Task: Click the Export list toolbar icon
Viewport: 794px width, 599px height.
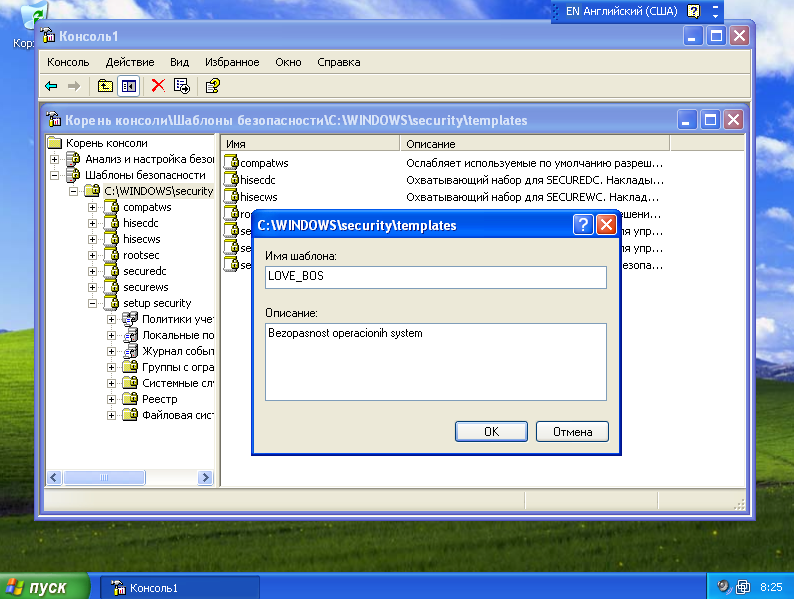Action: [182, 86]
